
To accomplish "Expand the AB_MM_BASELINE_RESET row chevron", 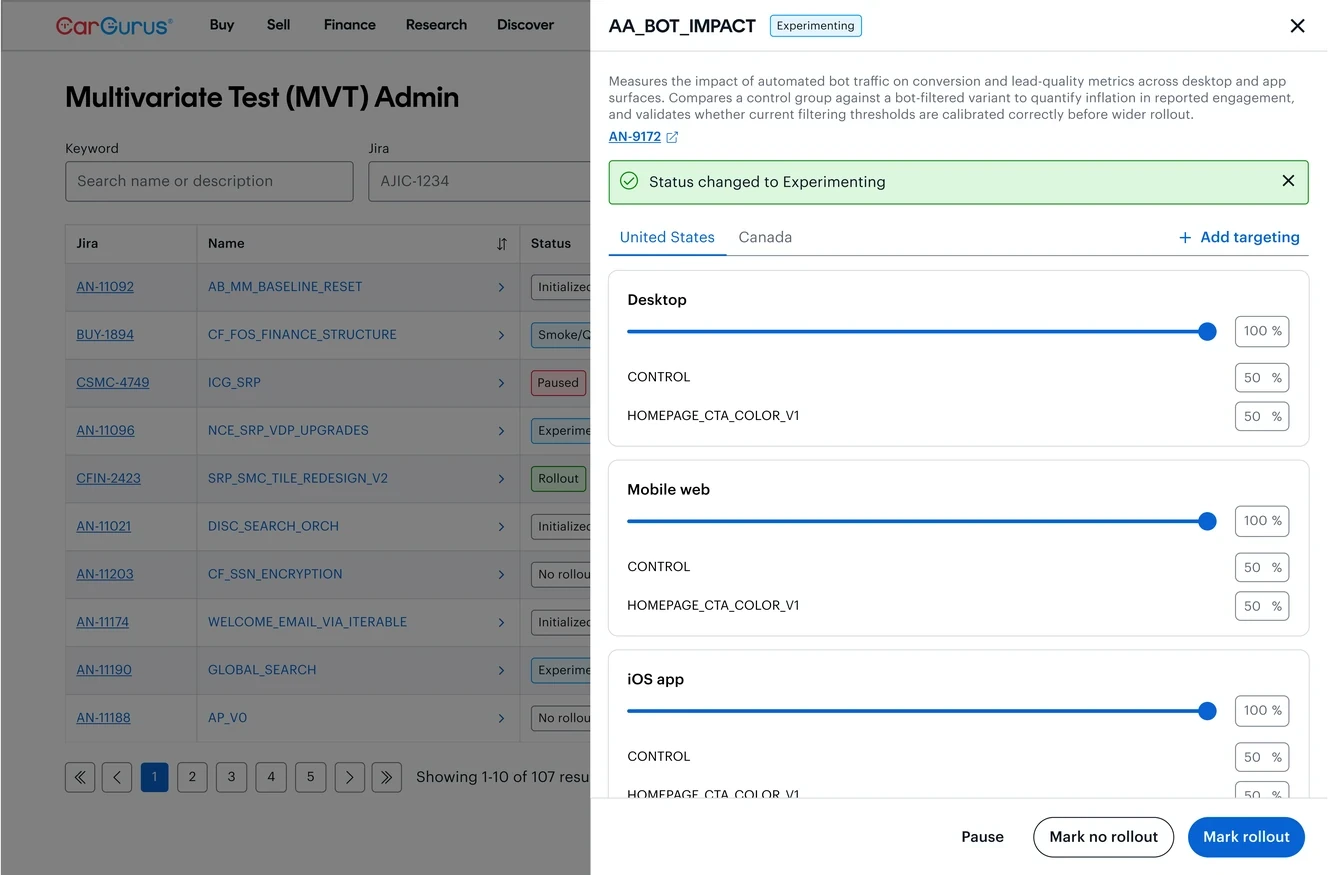I will (x=501, y=287).
